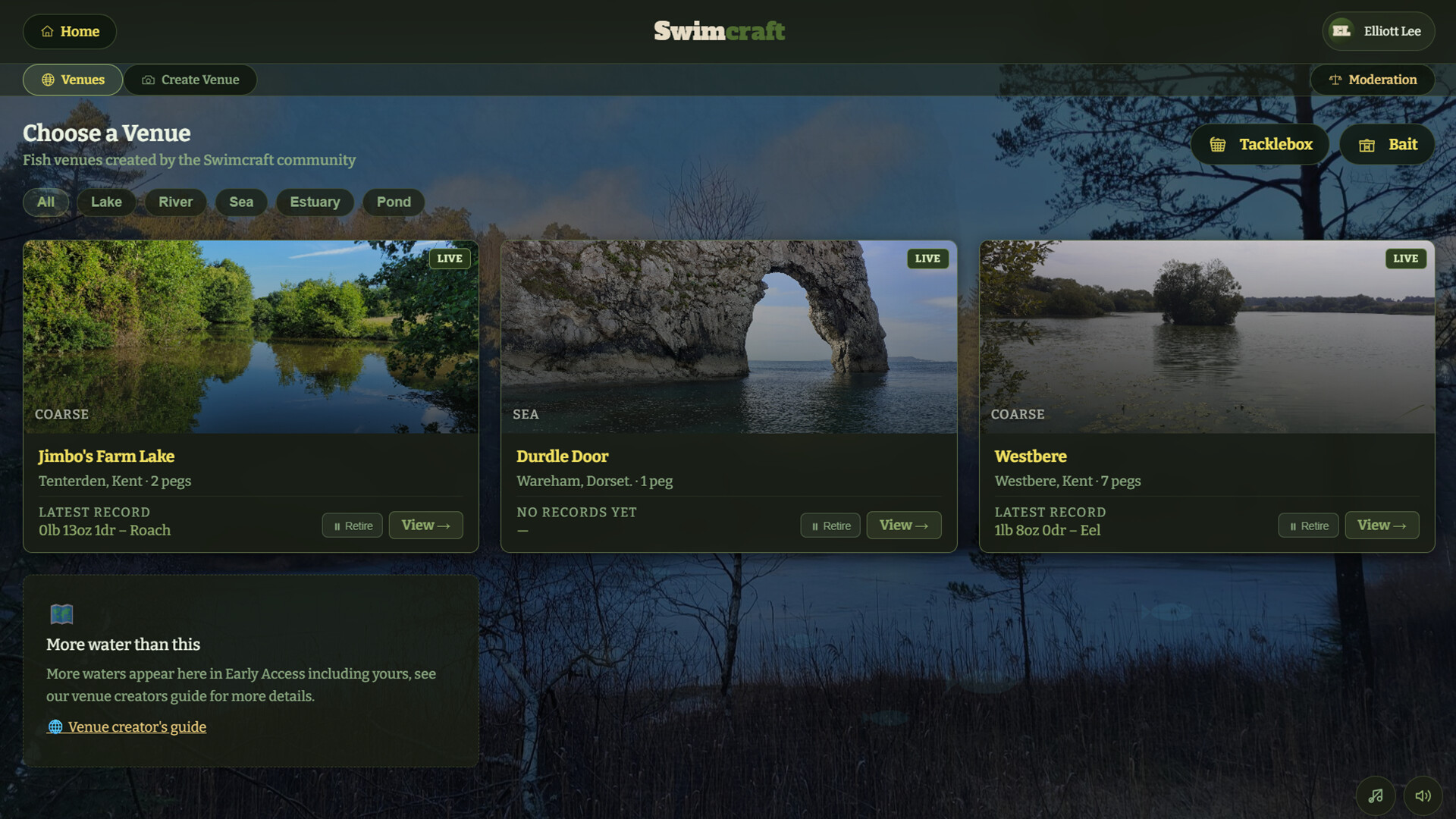Open Moderation panel
The width and height of the screenshot is (1456, 819).
tap(1372, 80)
